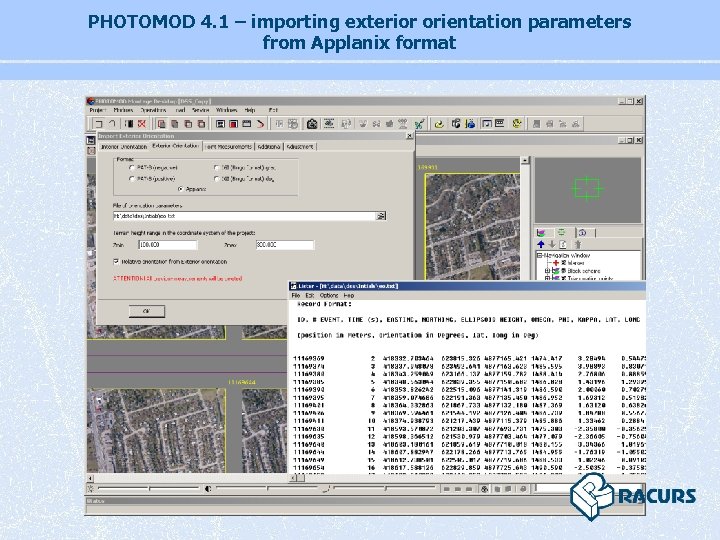This screenshot has width=720, height=540.
Task: Click the blue up arrow in navigation panel
Action: (x=541, y=244)
